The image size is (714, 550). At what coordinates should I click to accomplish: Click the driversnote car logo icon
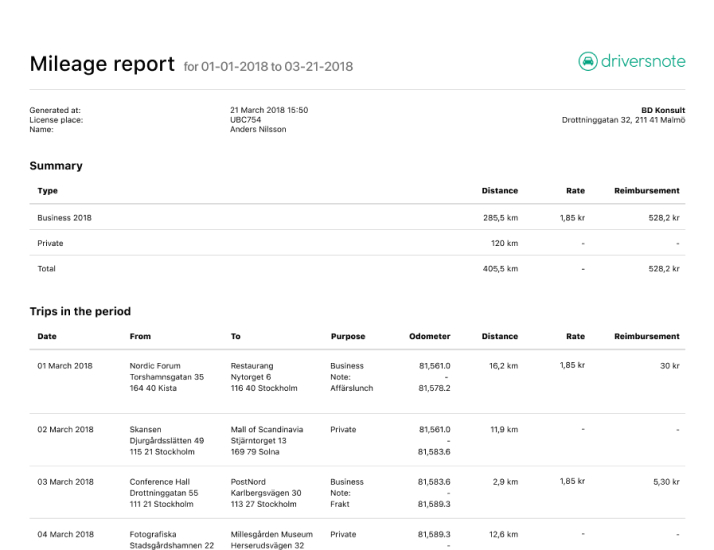(587, 61)
